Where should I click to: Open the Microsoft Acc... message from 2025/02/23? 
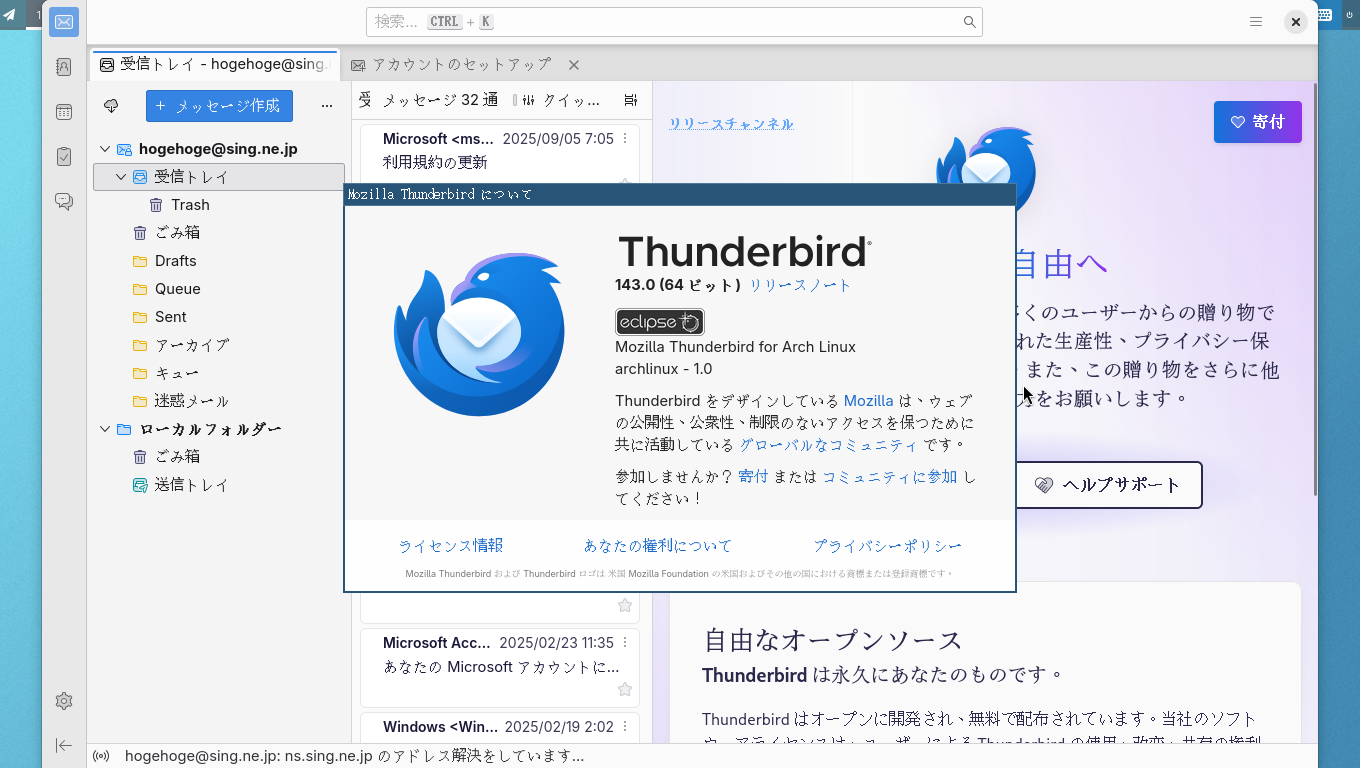[500, 667]
